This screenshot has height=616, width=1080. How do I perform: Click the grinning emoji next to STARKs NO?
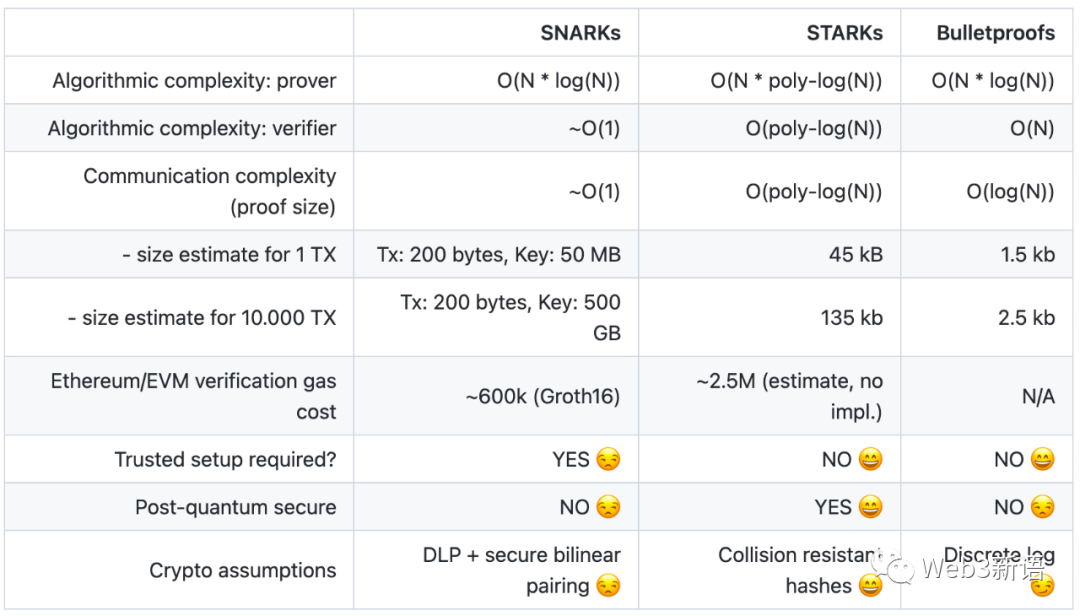(x=871, y=460)
